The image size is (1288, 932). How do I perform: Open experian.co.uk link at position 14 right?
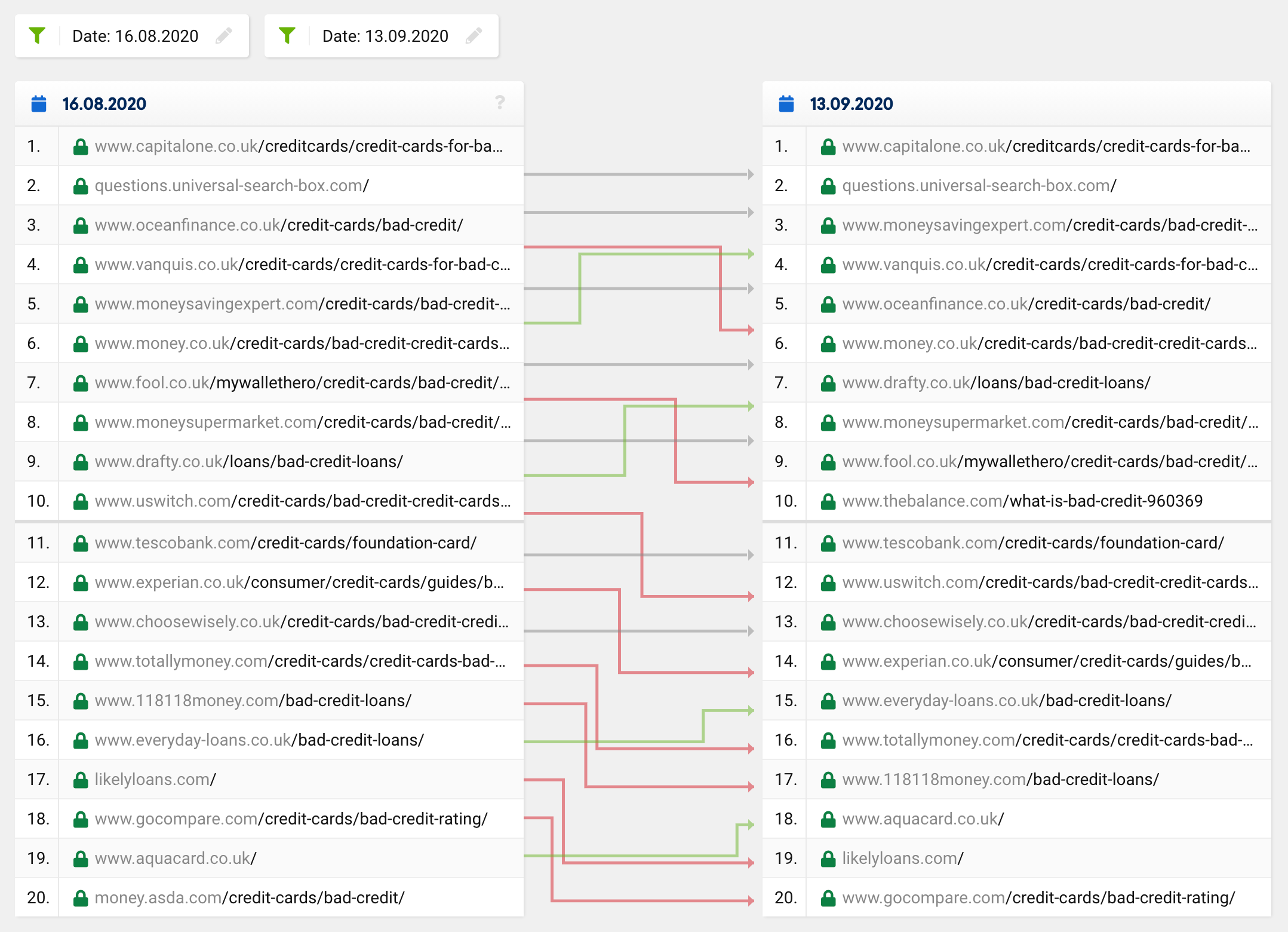pyautogui.click(x=1047, y=661)
